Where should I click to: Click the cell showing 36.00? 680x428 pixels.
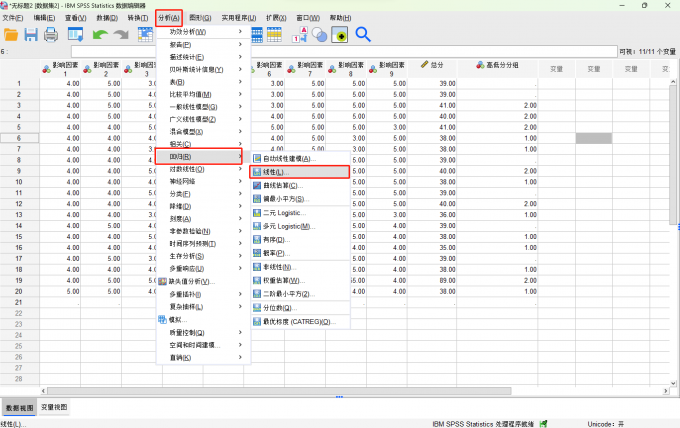tap(432, 215)
